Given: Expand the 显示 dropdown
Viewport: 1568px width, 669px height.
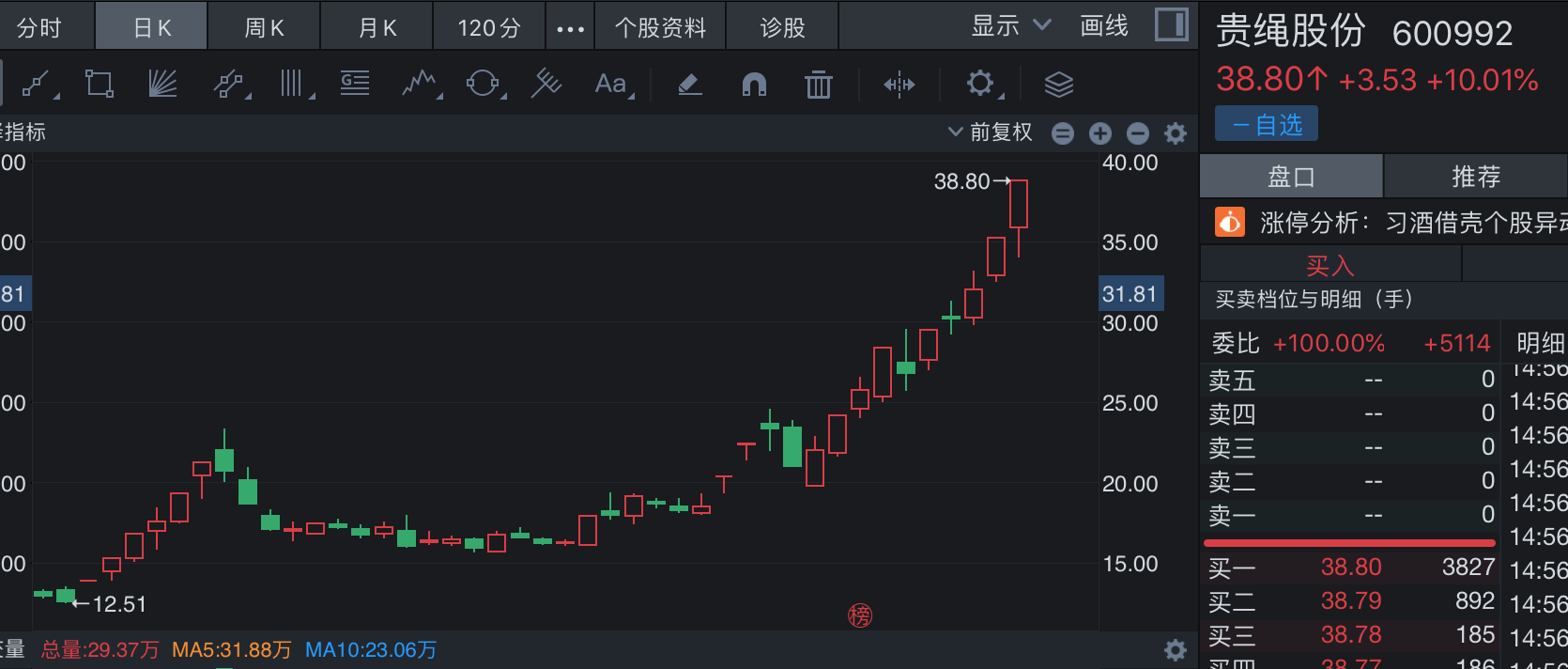Looking at the screenshot, I should pyautogui.click(x=1010, y=26).
